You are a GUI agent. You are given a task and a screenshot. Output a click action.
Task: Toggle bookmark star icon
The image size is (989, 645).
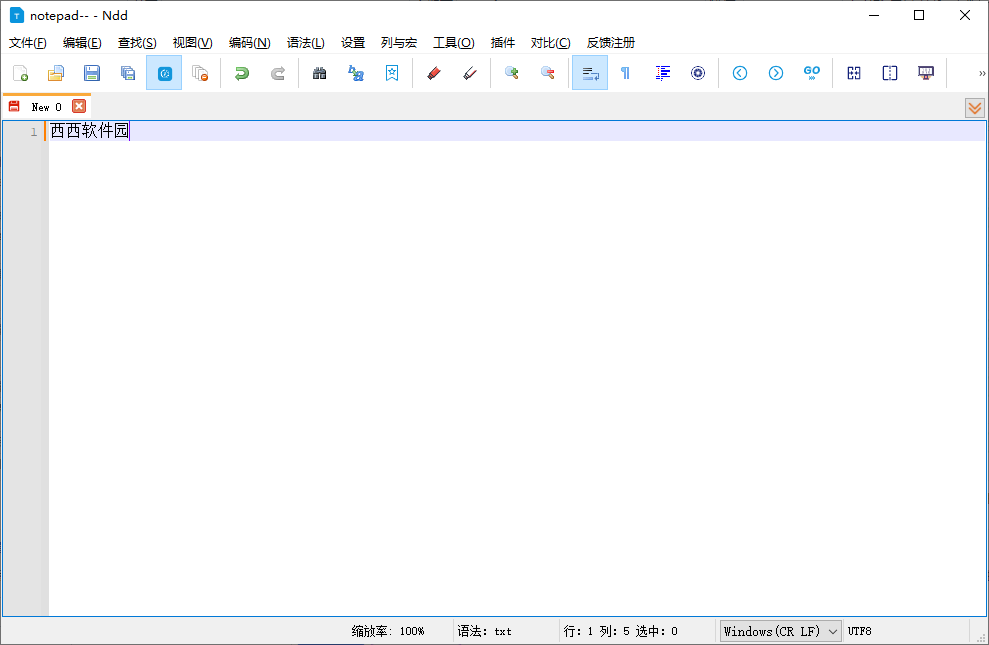(x=392, y=73)
